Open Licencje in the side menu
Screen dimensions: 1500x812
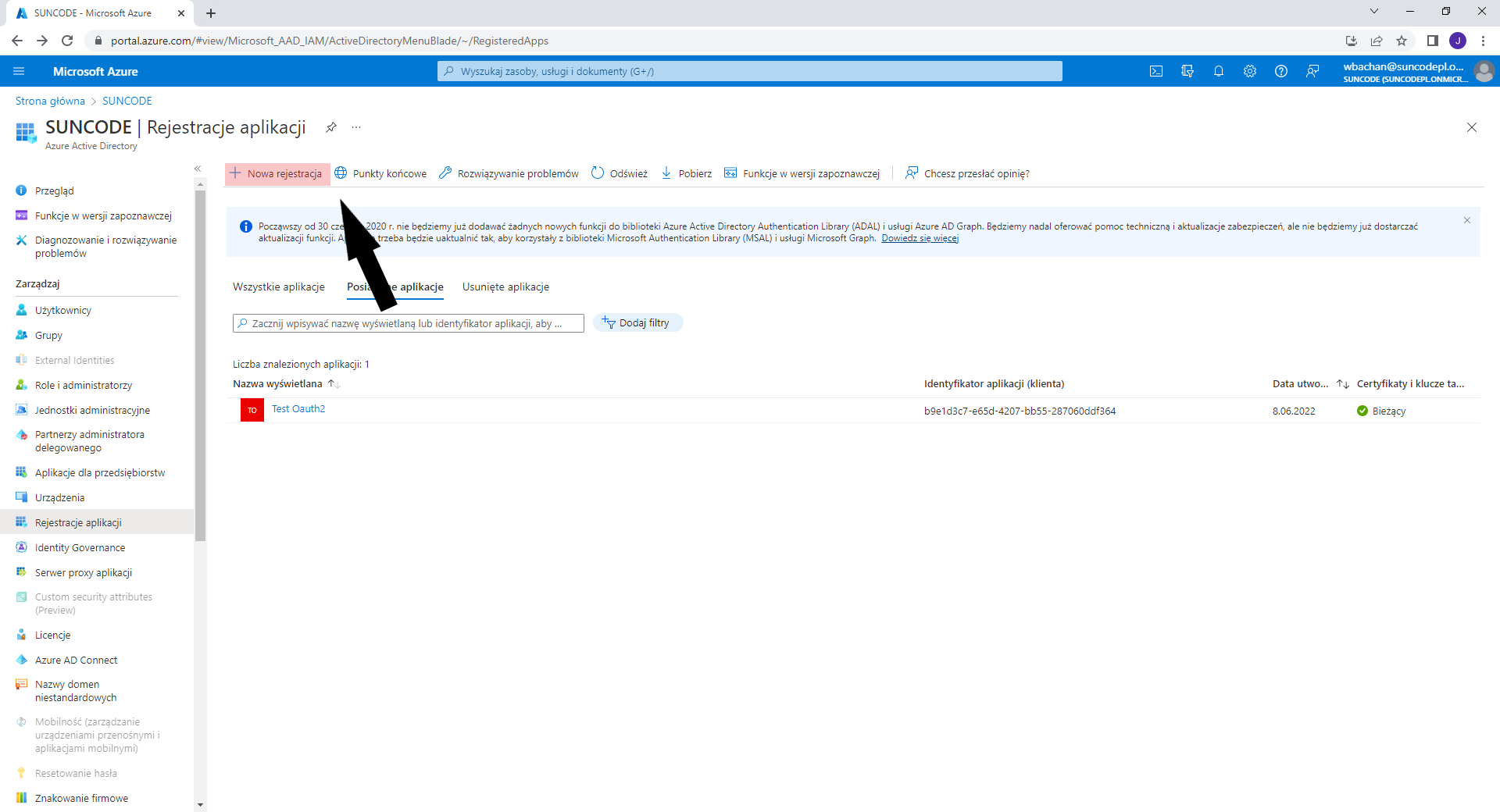pyautogui.click(x=52, y=635)
